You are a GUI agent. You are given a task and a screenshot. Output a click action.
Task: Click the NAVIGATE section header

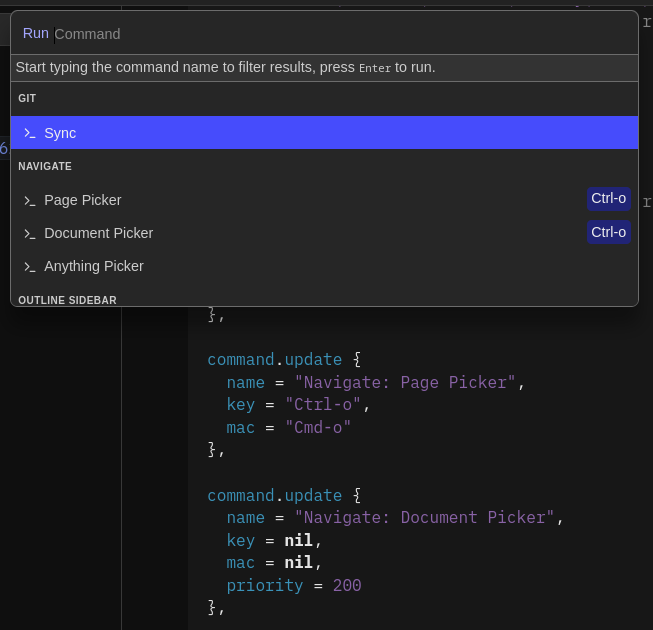pyautogui.click(x=45, y=166)
